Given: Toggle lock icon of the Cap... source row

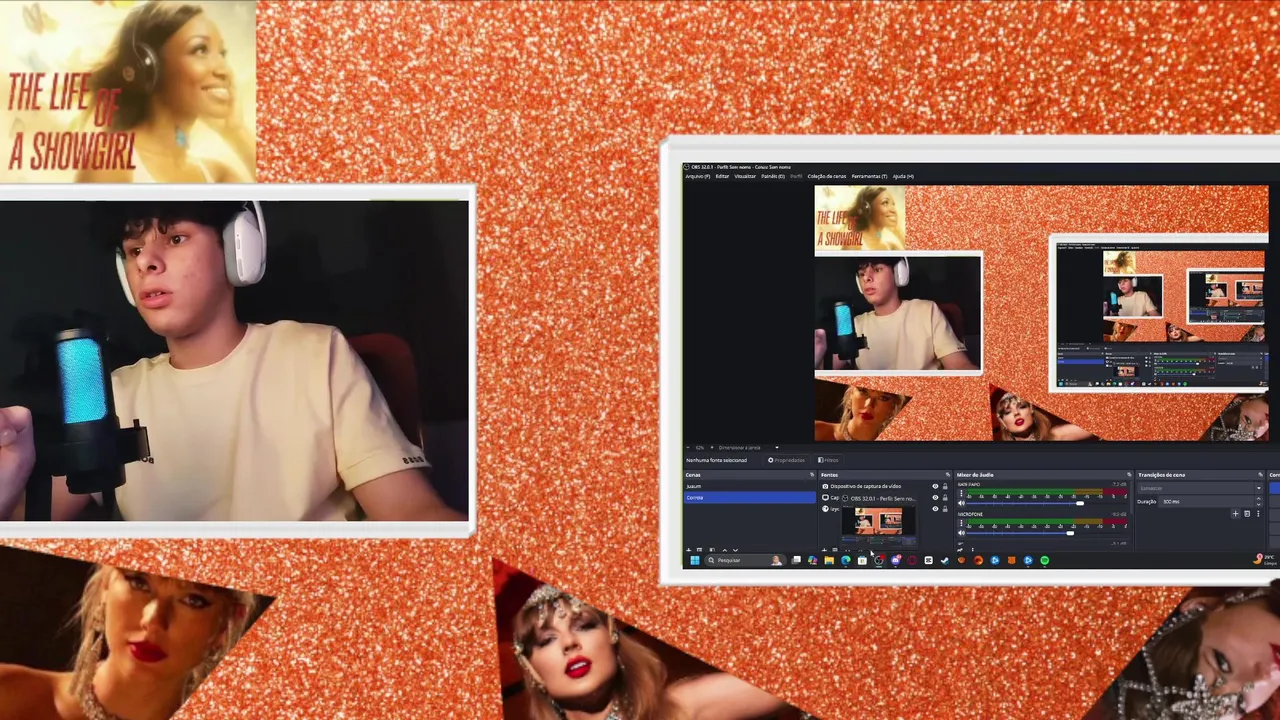Looking at the screenshot, I should (x=945, y=497).
